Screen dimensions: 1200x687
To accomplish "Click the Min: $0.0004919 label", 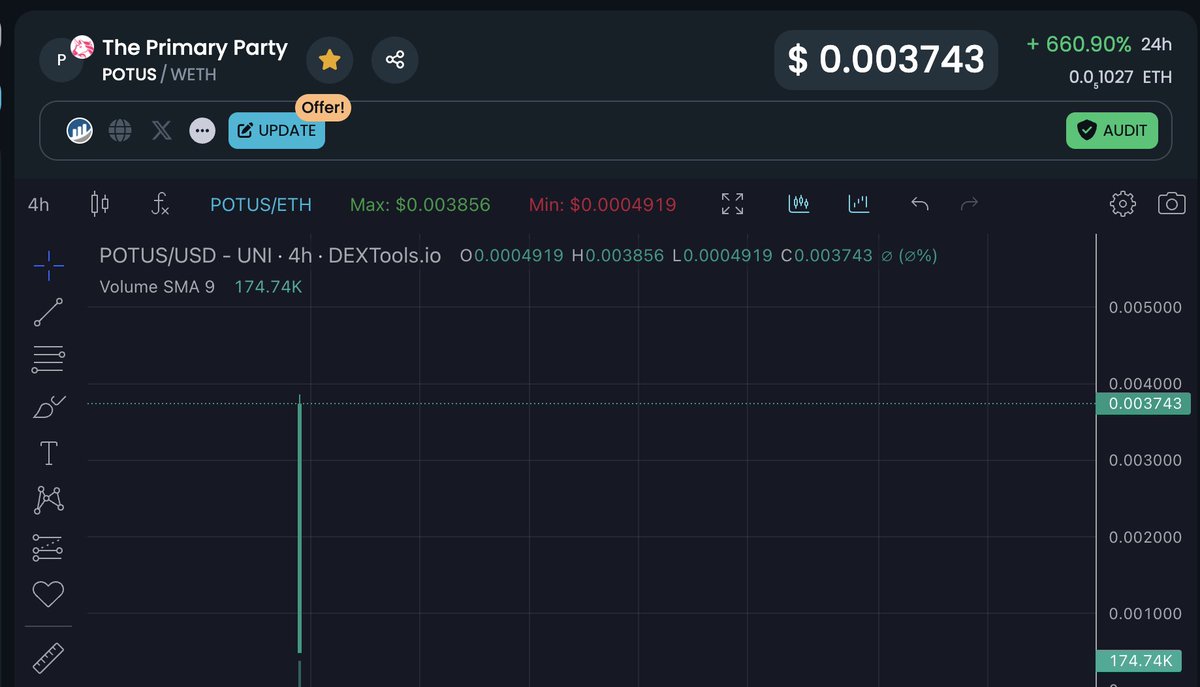I will tap(602, 205).
